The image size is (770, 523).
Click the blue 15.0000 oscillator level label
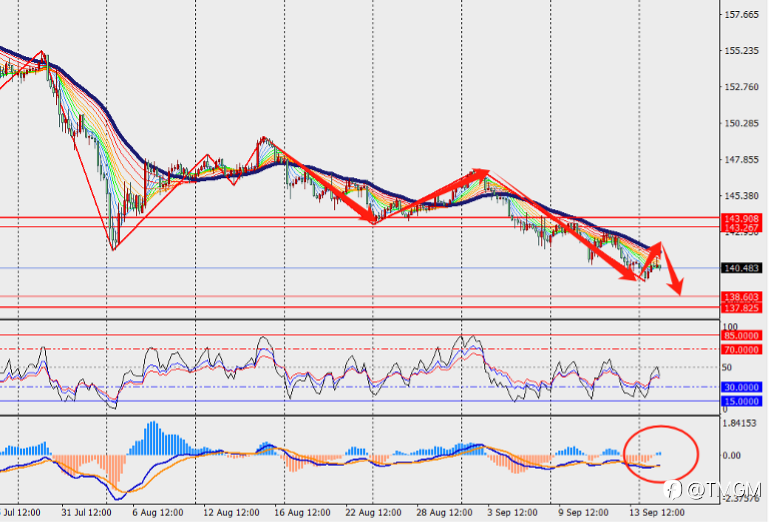(742, 402)
